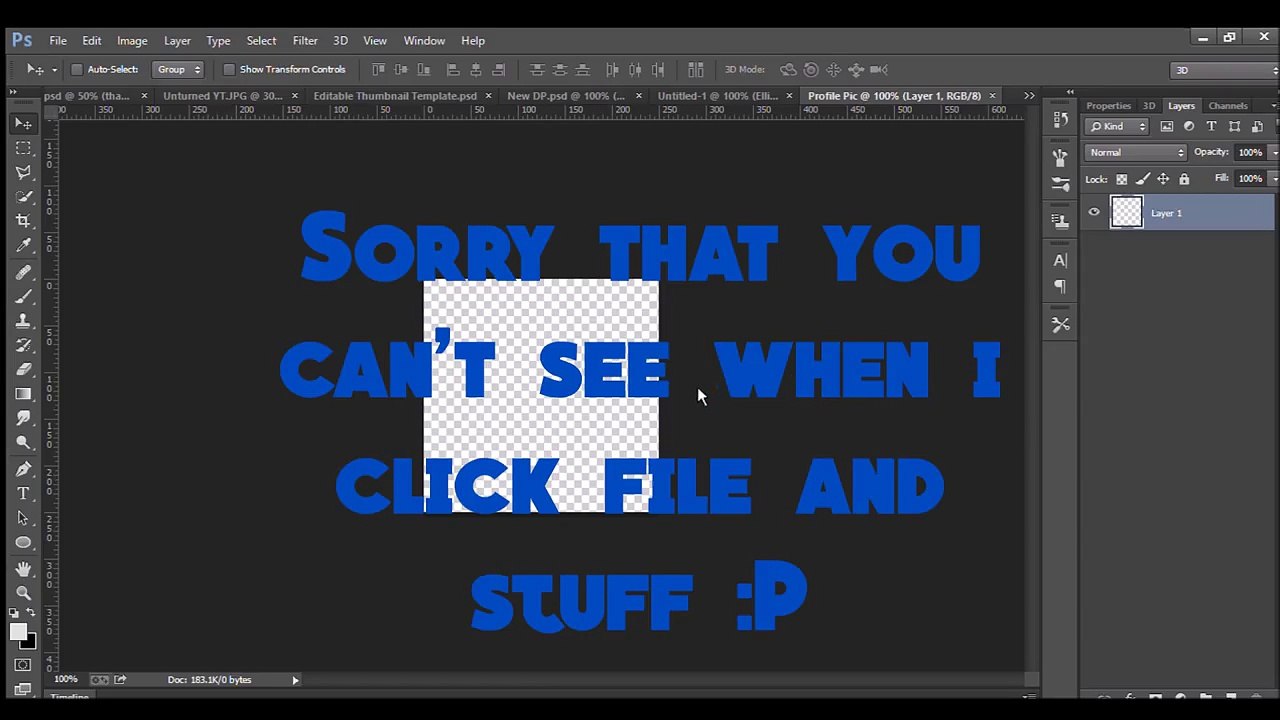Close the Profile Pic document tab
Viewport: 1280px width, 720px height.
[992, 96]
